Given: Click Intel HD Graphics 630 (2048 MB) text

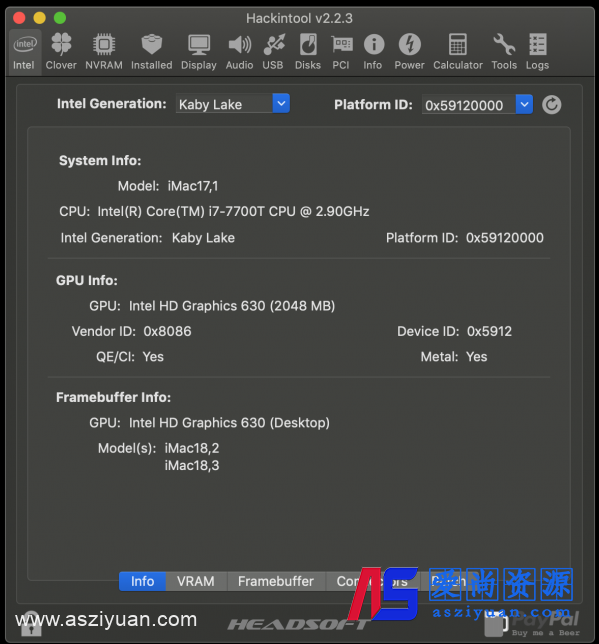Looking at the screenshot, I should tap(232, 306).
